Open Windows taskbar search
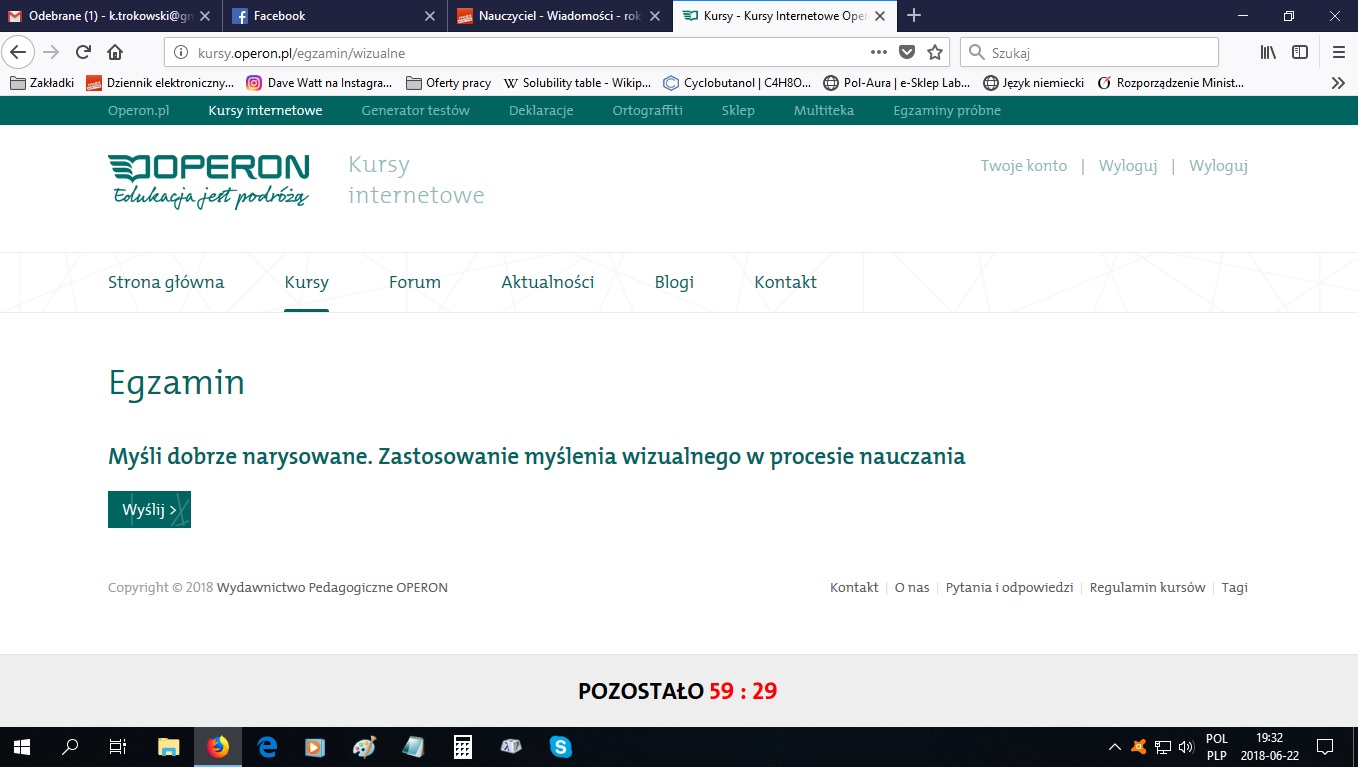The image size is (1360, 768). coord(70,747)
